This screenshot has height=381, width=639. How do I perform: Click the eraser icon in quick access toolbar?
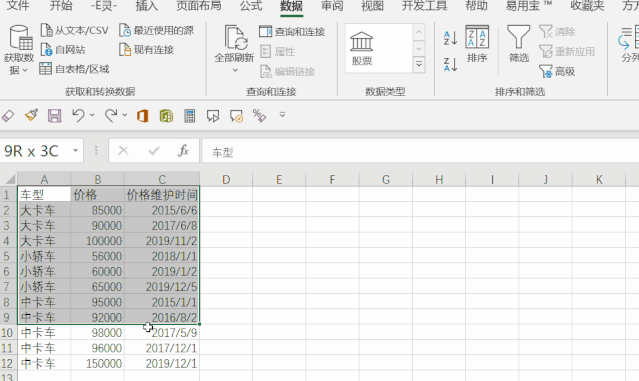click(8, 116)
